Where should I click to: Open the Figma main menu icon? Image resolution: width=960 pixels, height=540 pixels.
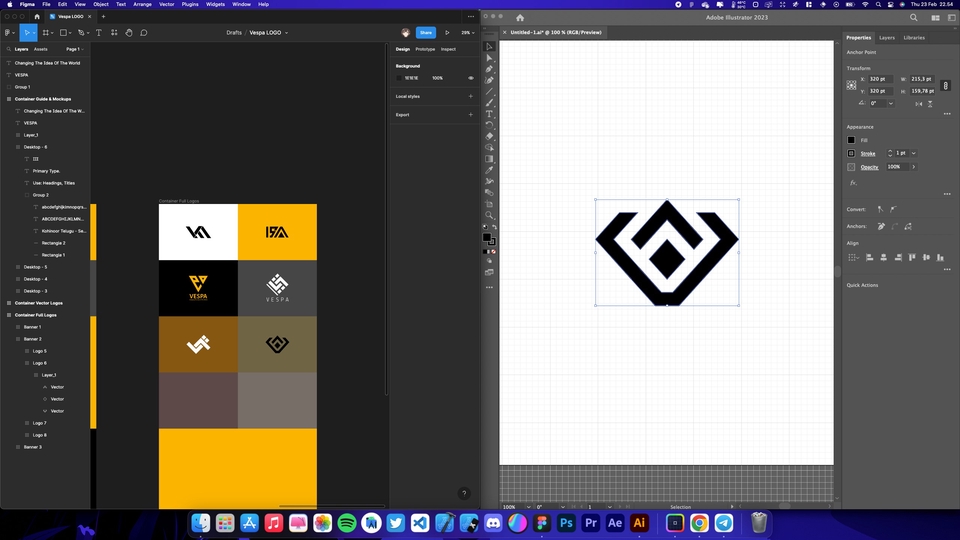[8, 32]
